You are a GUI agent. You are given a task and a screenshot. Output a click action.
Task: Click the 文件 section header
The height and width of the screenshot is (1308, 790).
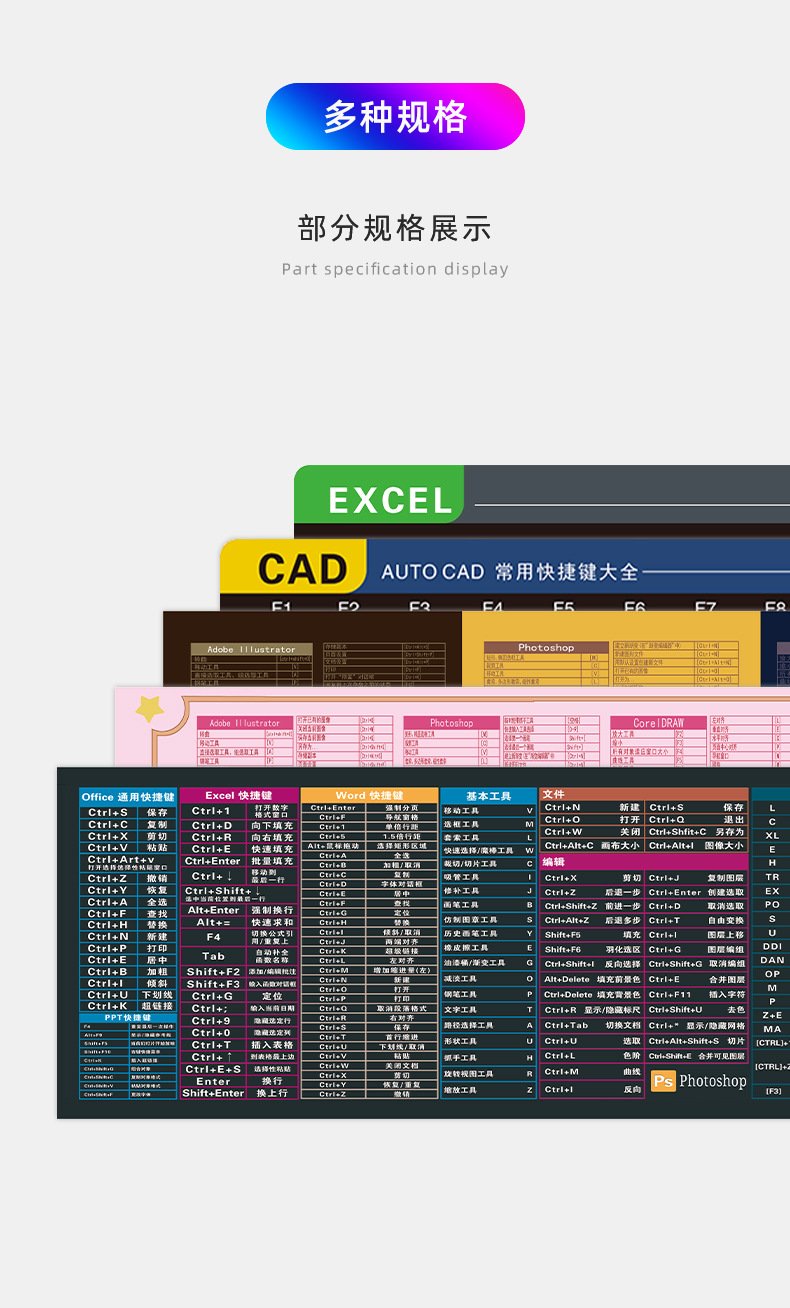point(553,794)
